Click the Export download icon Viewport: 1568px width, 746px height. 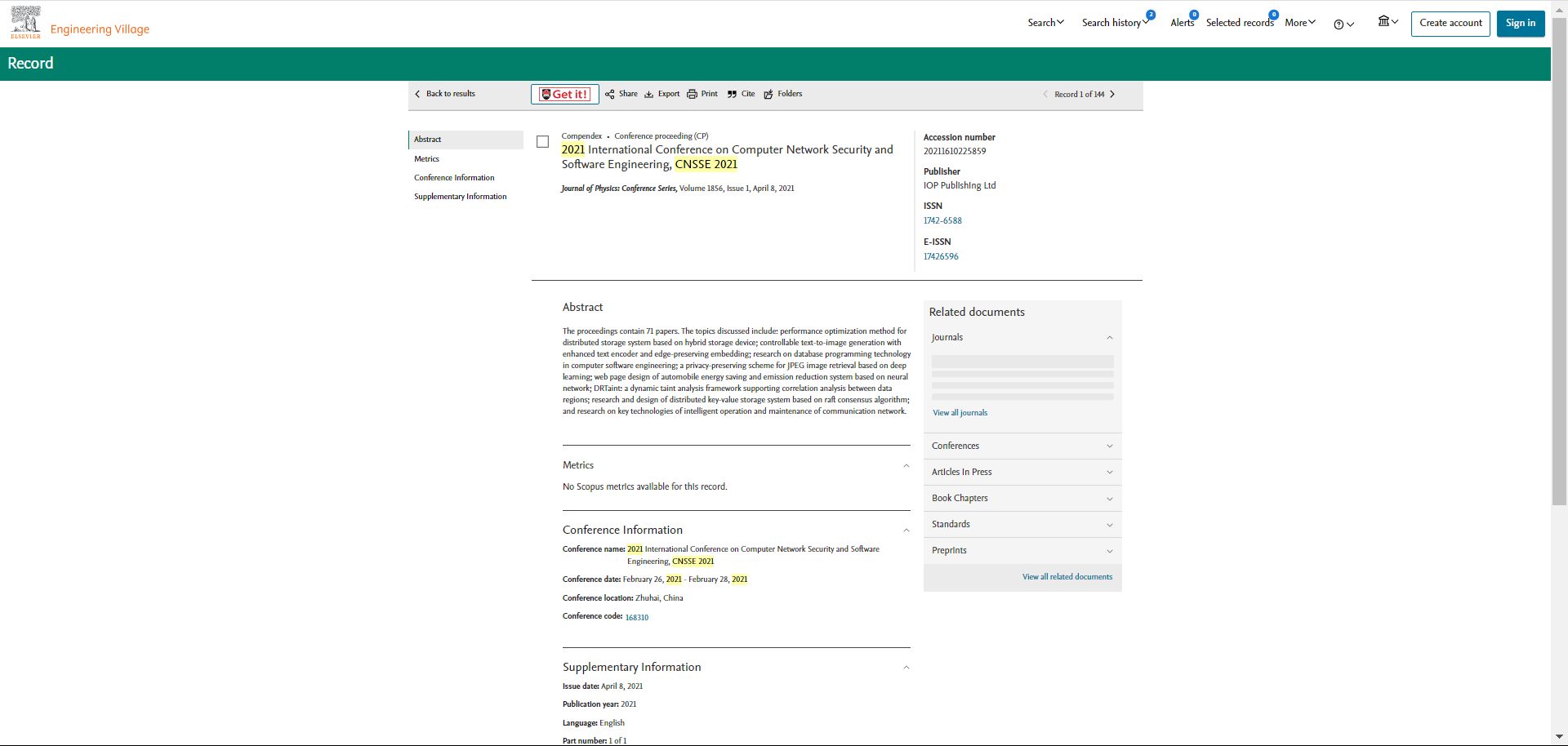point(649,94)
